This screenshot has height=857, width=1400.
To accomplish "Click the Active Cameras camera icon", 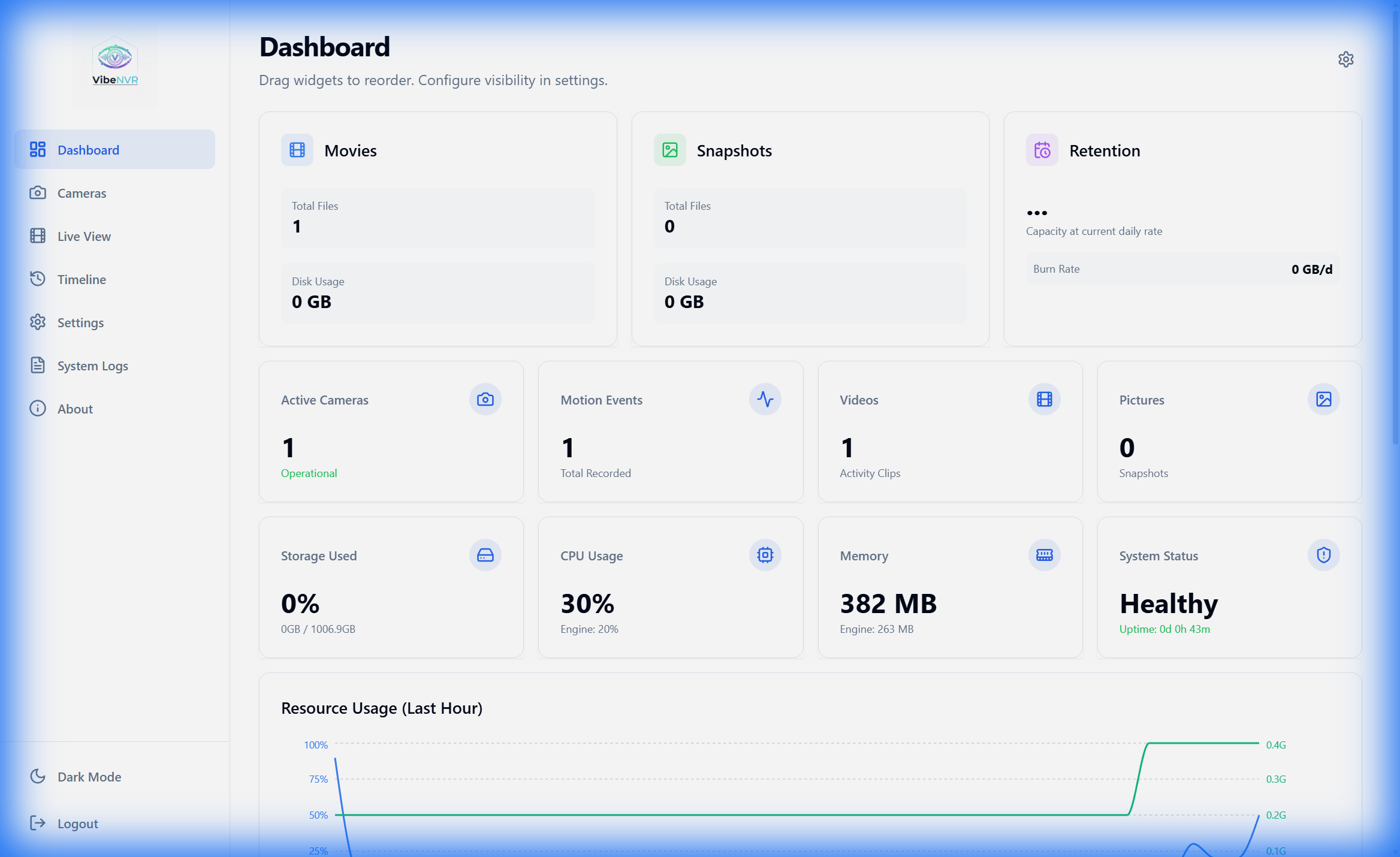I will (485, 399).
